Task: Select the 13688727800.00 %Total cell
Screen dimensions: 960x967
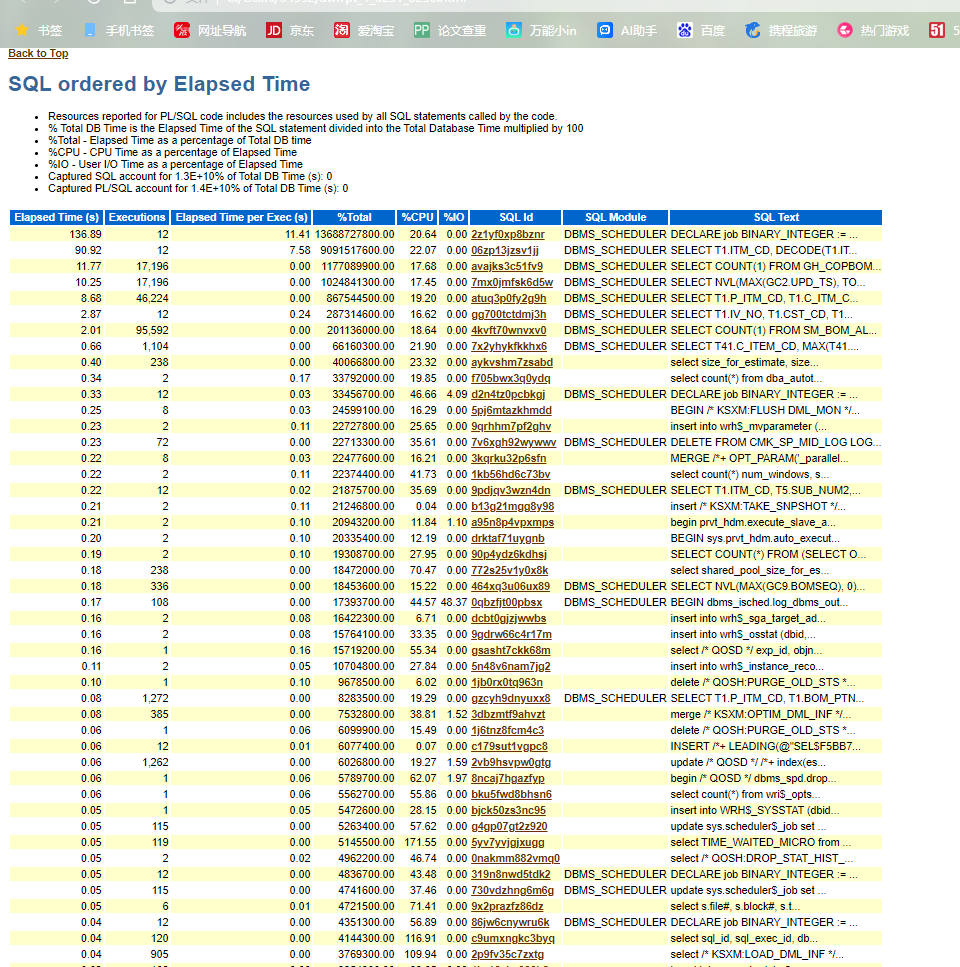Action: [x=355, y=234]
